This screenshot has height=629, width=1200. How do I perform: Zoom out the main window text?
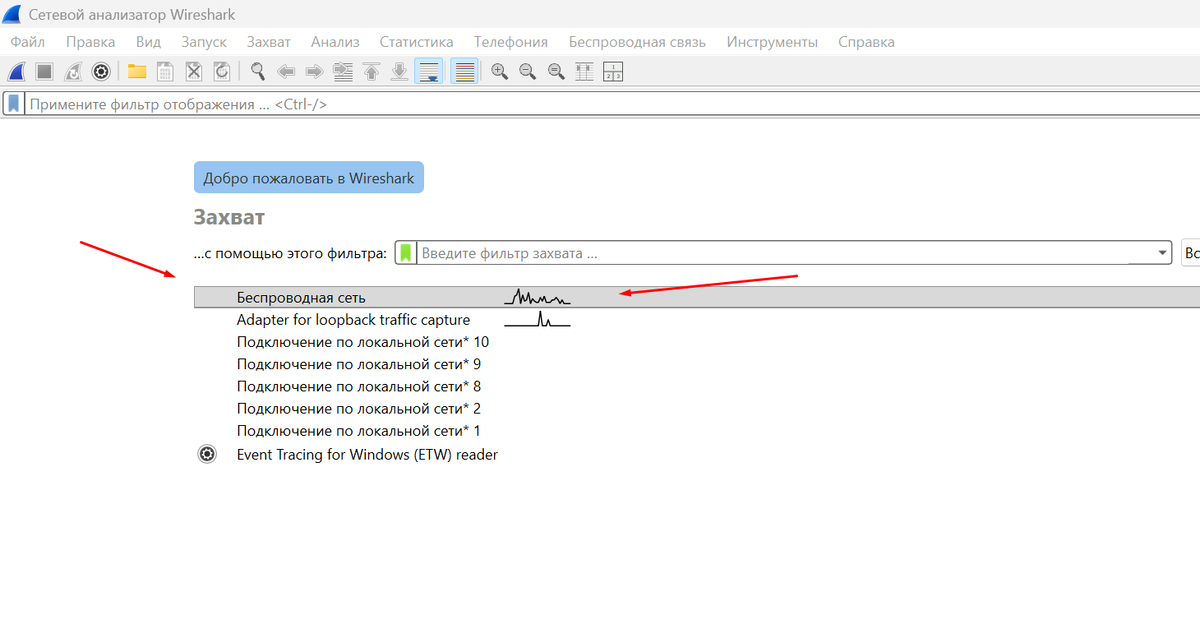[528, 72]
